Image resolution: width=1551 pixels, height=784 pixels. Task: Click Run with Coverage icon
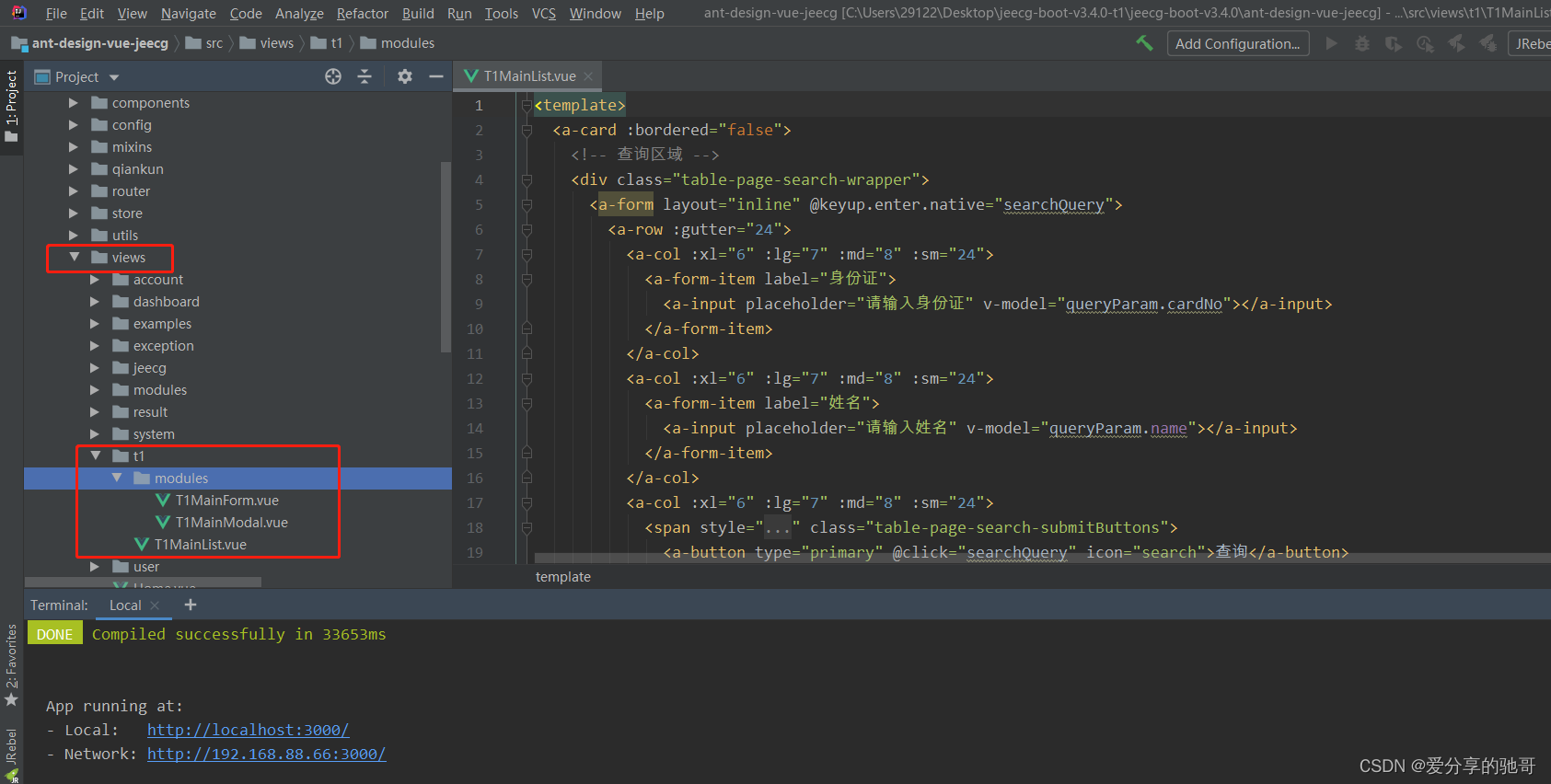[1394, 43]
